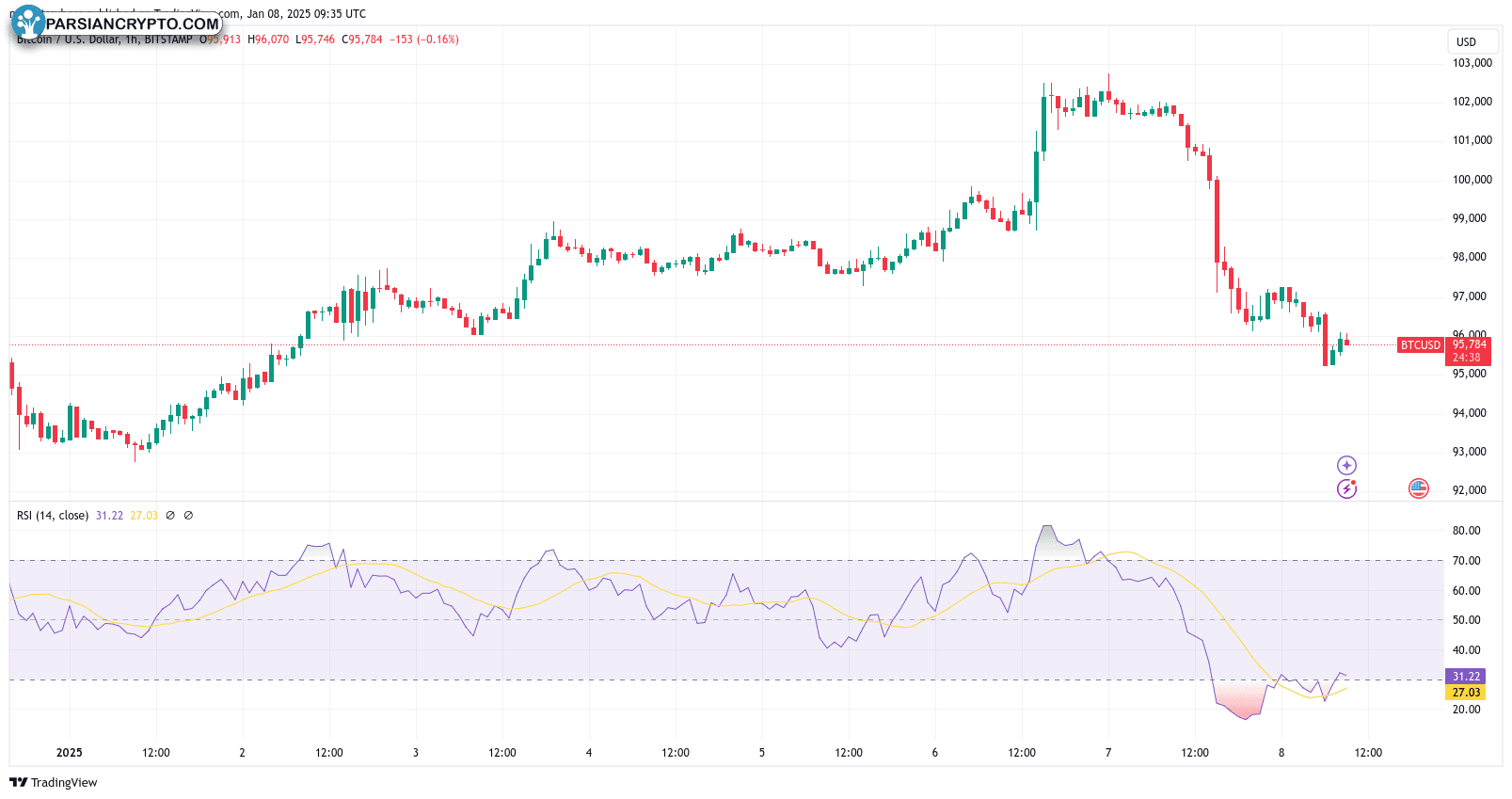The width and height of the screenshot is (1512, 799).
Task: Click the ∅ symbol right after 27.03
Action: [170, 516]
